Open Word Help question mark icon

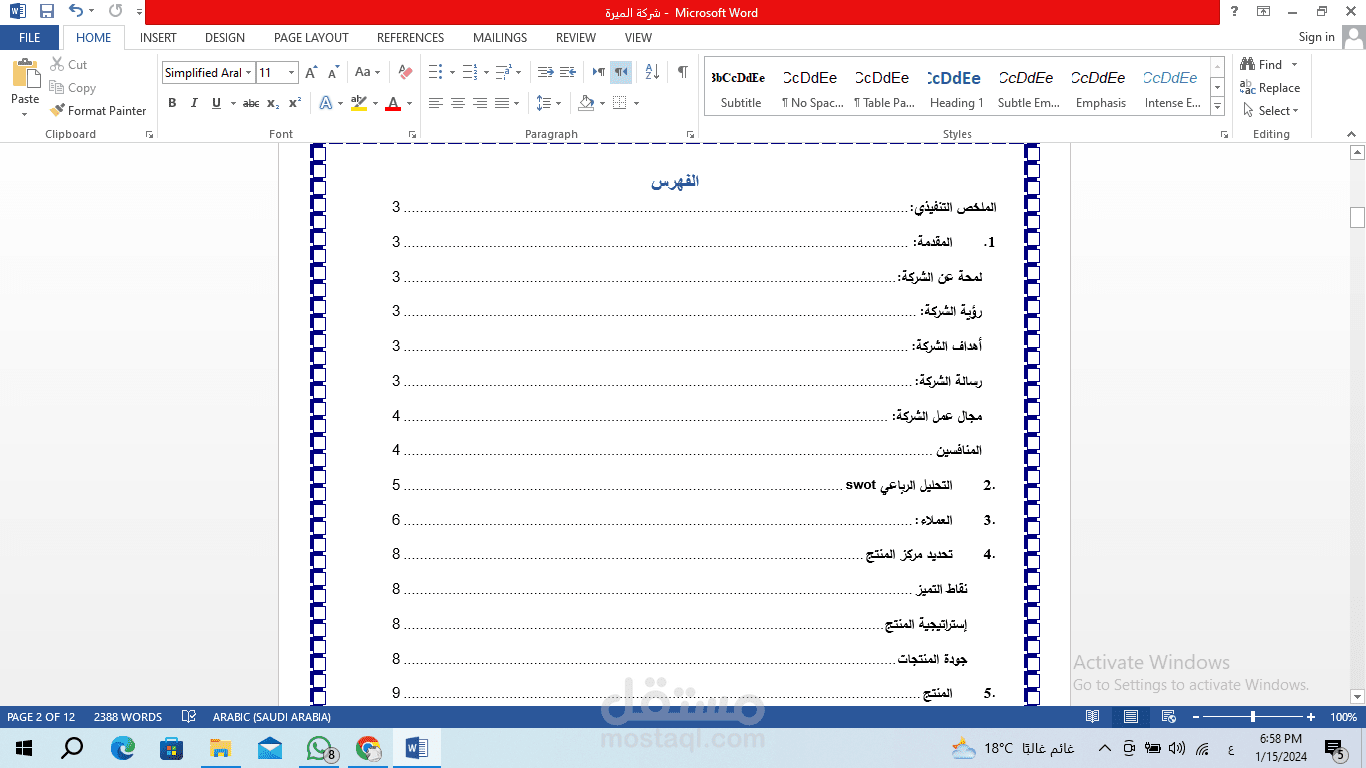[1235, 12]
